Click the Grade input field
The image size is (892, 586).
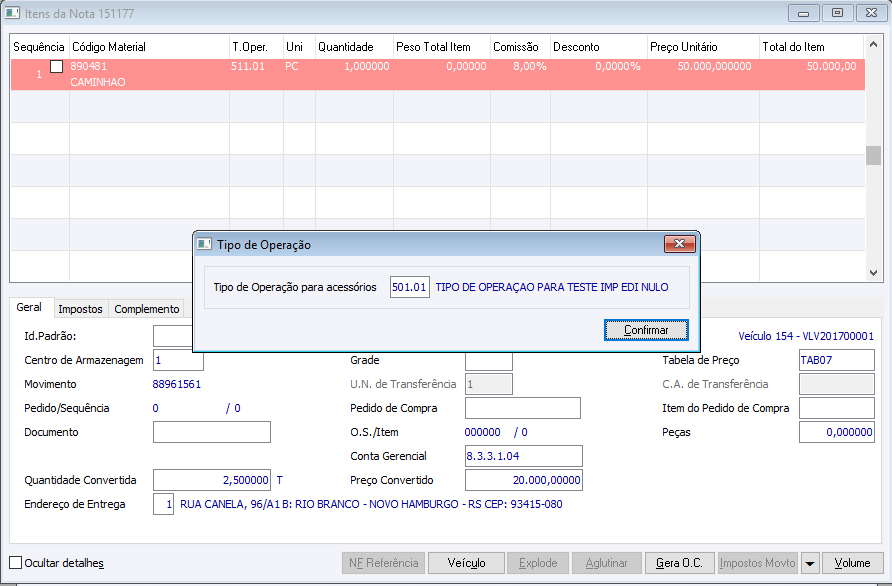489,360
